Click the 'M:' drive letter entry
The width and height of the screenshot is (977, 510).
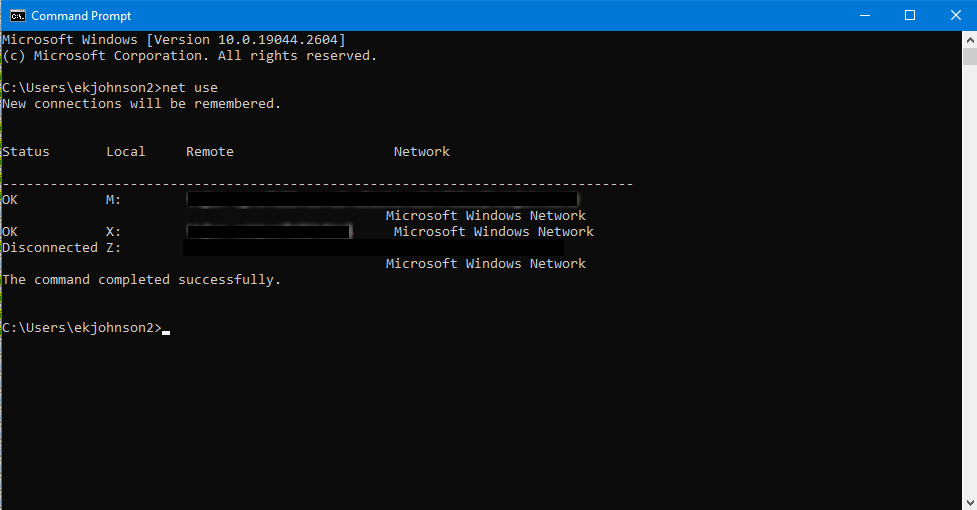[113, 200]
